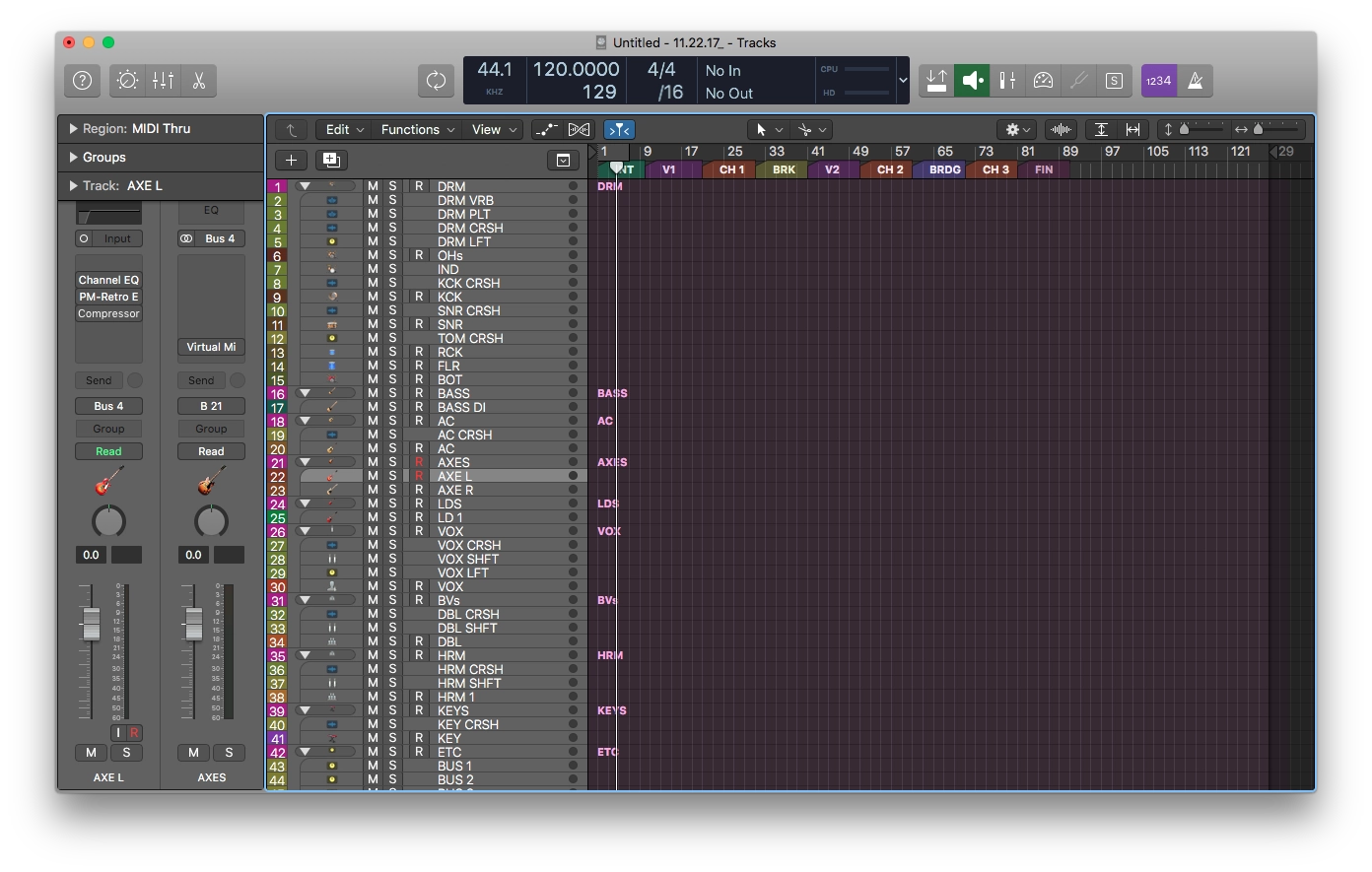Open the command-click tool dropdown

tap(812, 130)
